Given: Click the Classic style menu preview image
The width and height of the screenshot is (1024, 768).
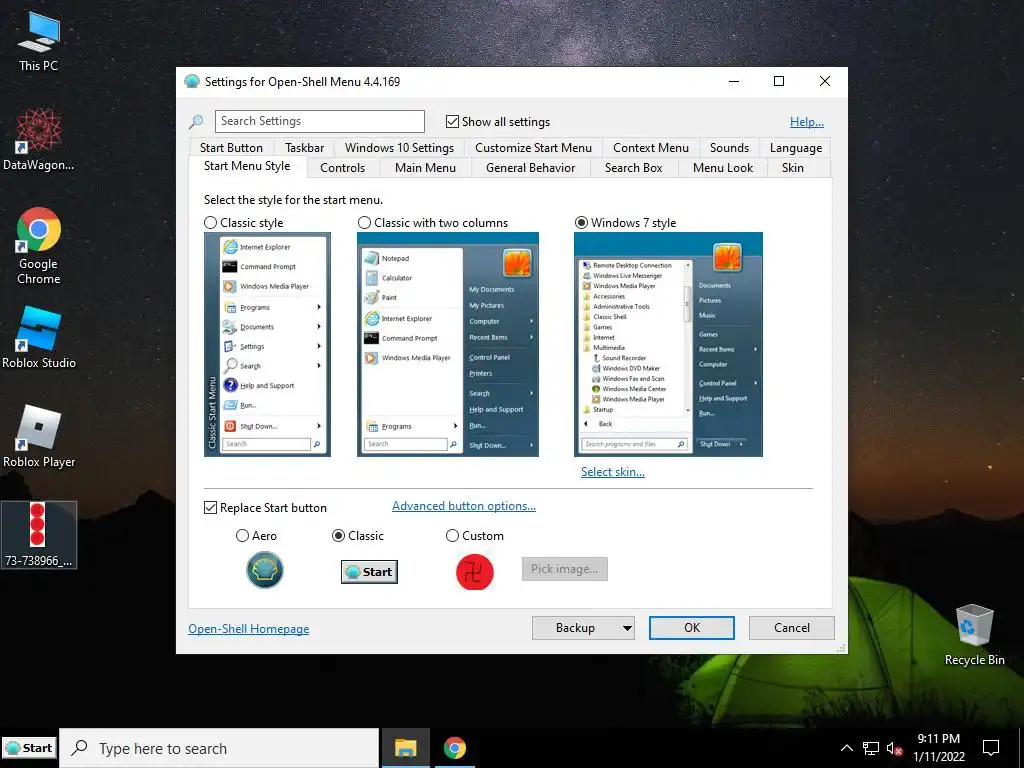Looking at the screenshot, I should point(267,344).
